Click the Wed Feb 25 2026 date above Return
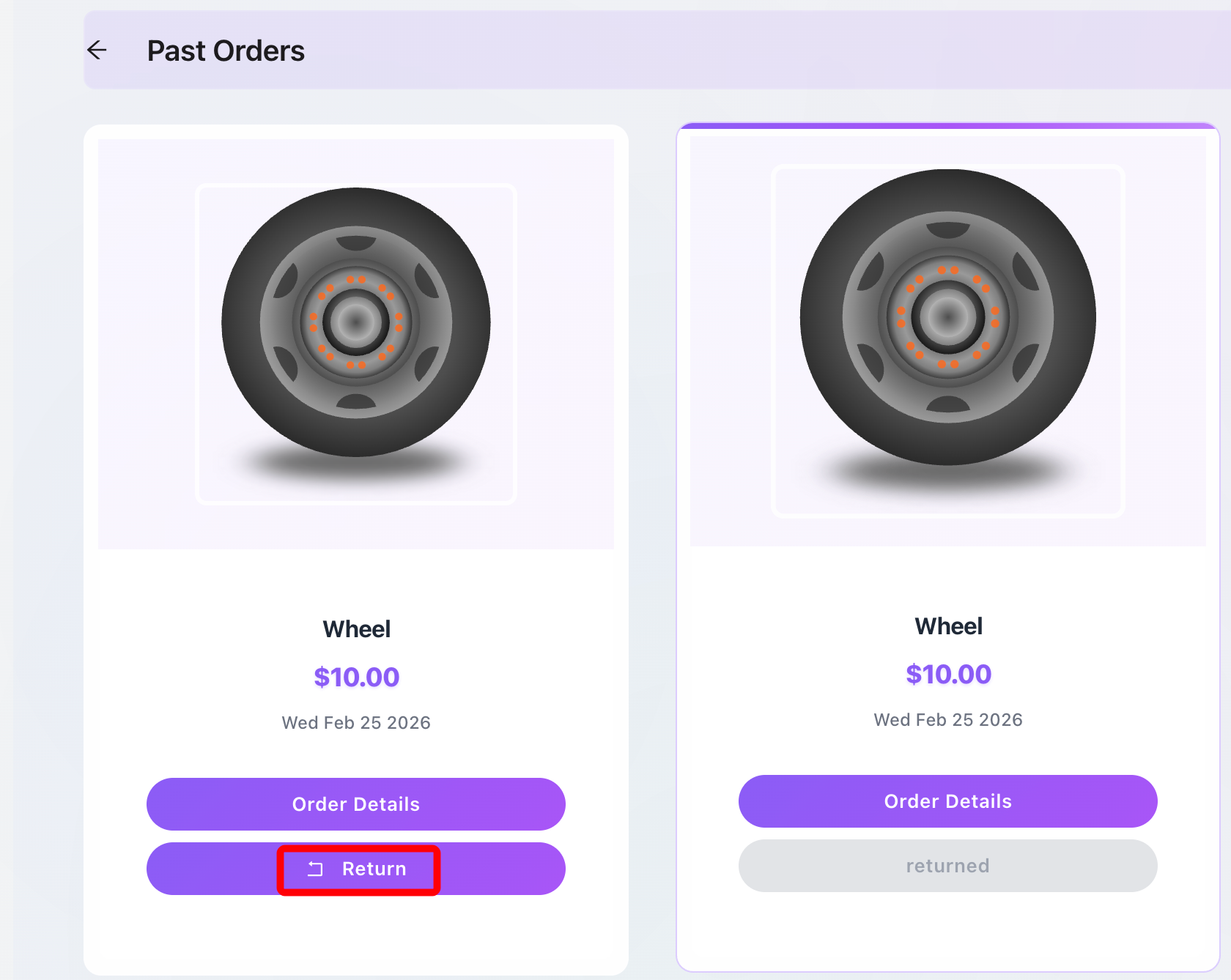Viewport: 1231px width, 980px height. [356, 723]
